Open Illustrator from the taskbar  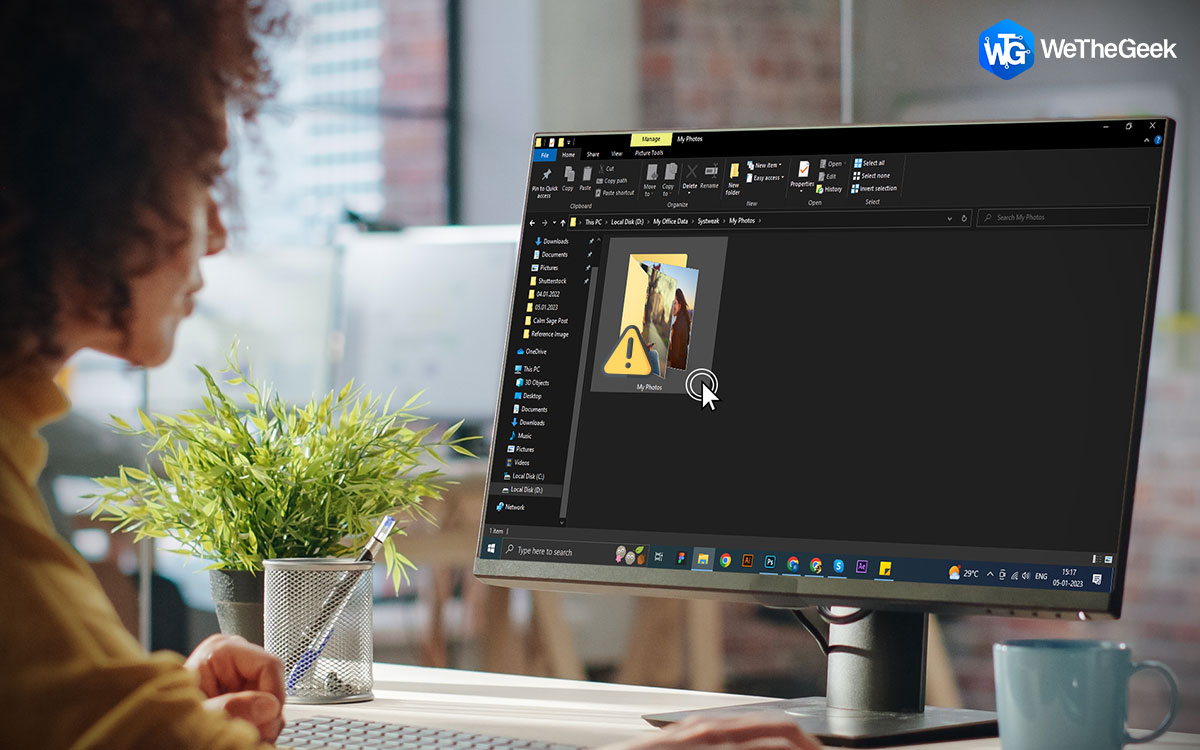(747, 561)
